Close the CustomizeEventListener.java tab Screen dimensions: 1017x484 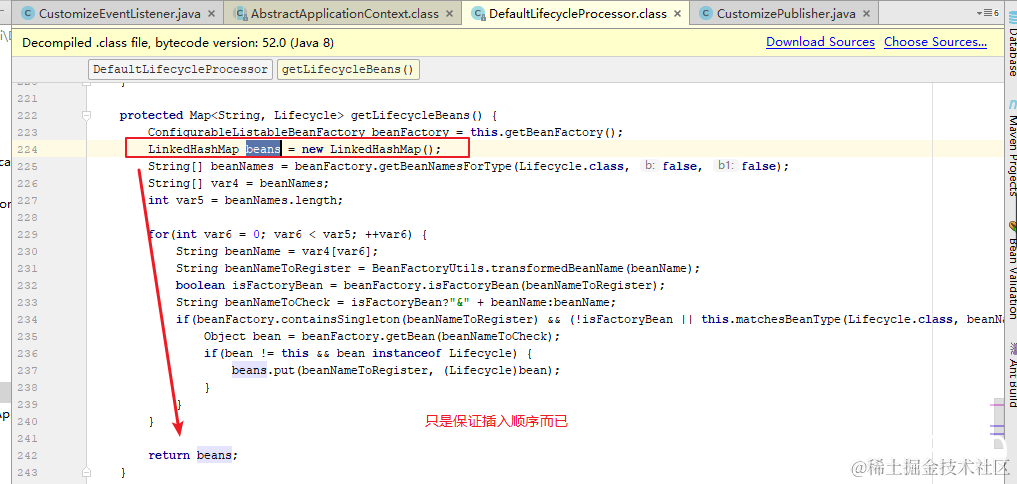tap(211, 14)
